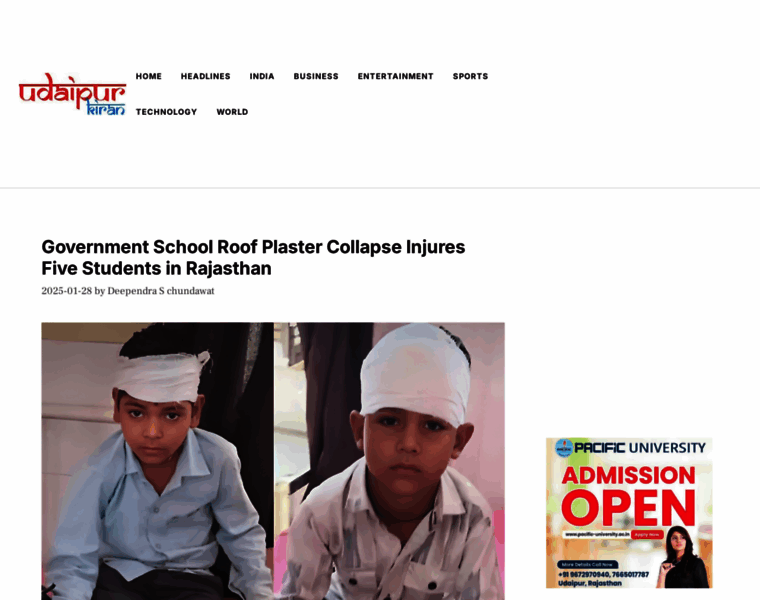Open author Deependra S chundawat's page
Viewport: 760px width, 600px height.
160,291
